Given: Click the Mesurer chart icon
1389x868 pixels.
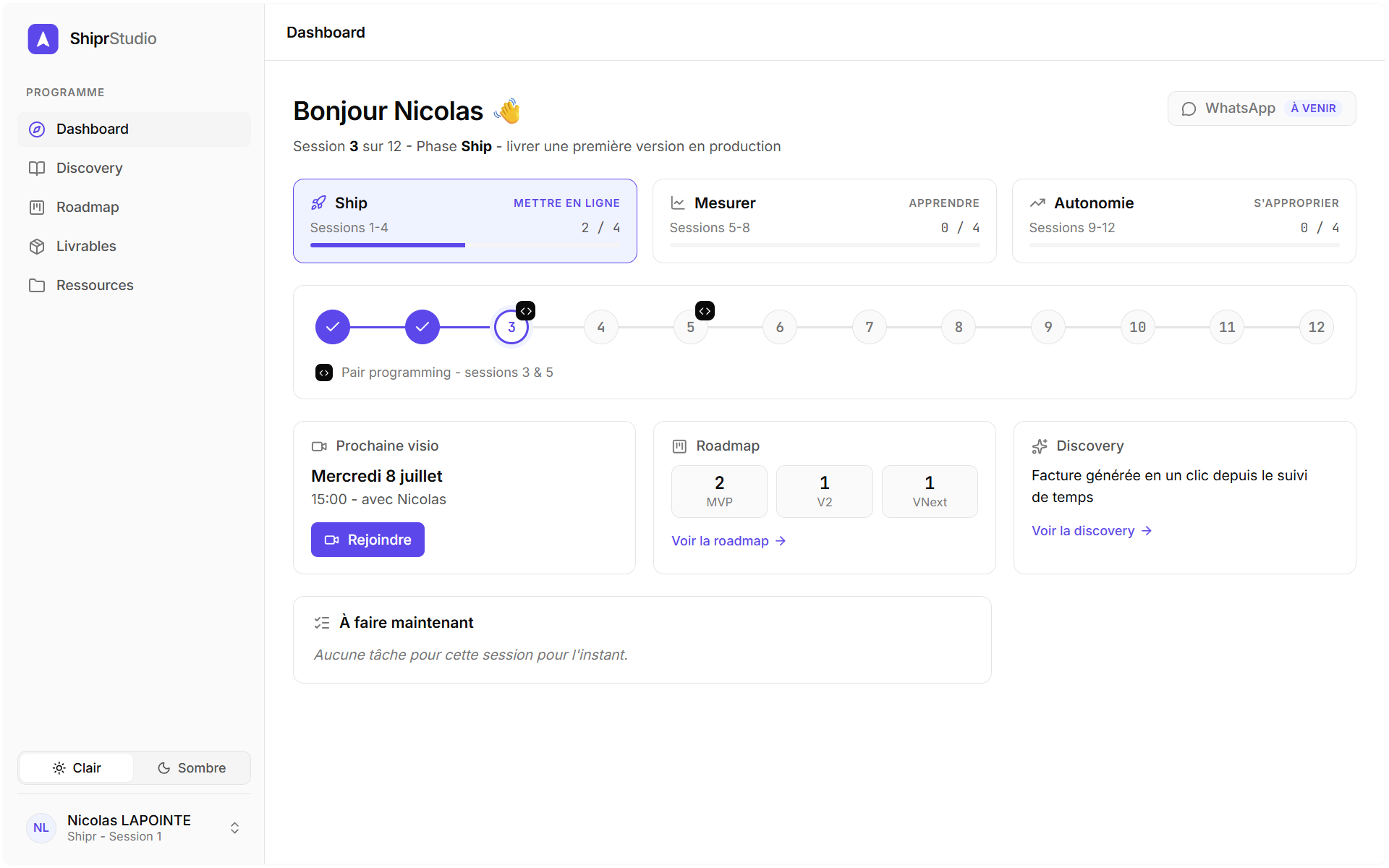Looking at the screenshot, I should tap(678, 203).
